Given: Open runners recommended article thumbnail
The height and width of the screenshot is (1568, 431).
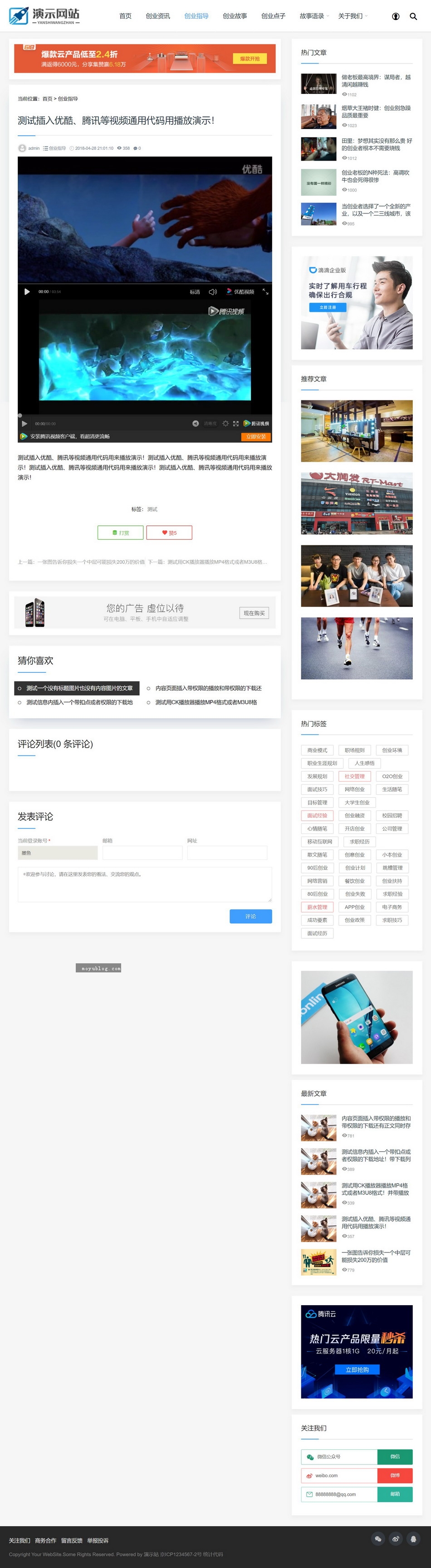Looking at the screenshot, I should pos(357,648).
